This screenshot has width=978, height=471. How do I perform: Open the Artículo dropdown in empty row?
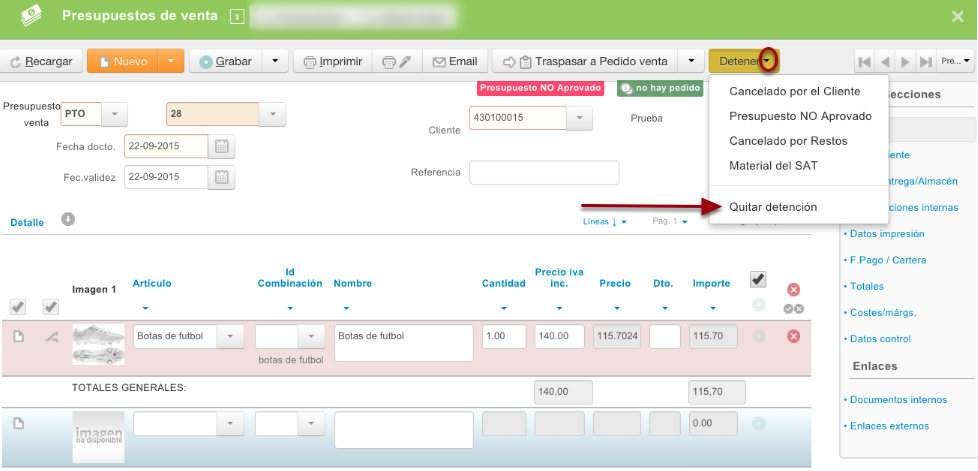[x=230, y=424]
